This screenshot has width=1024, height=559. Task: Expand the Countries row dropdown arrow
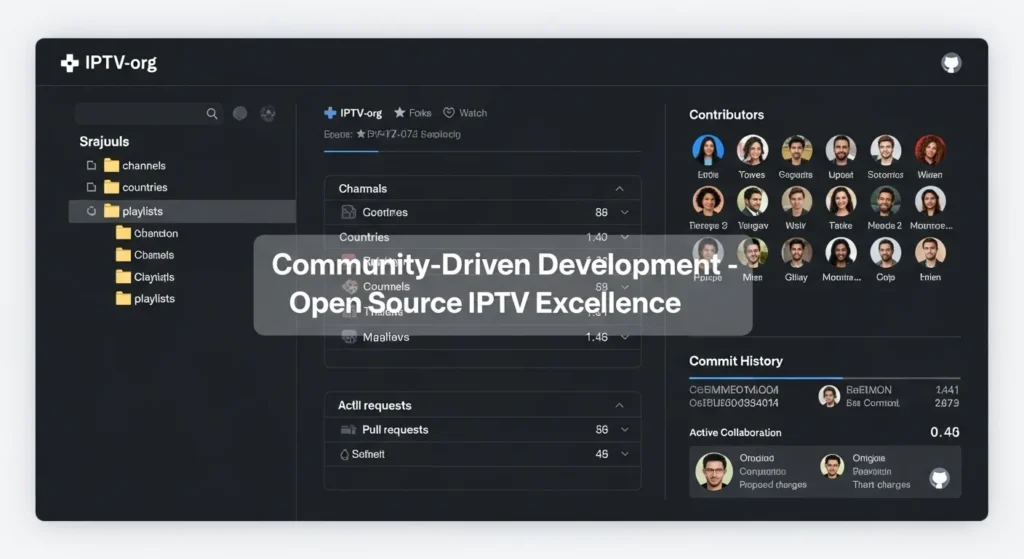tap(624, 237)
